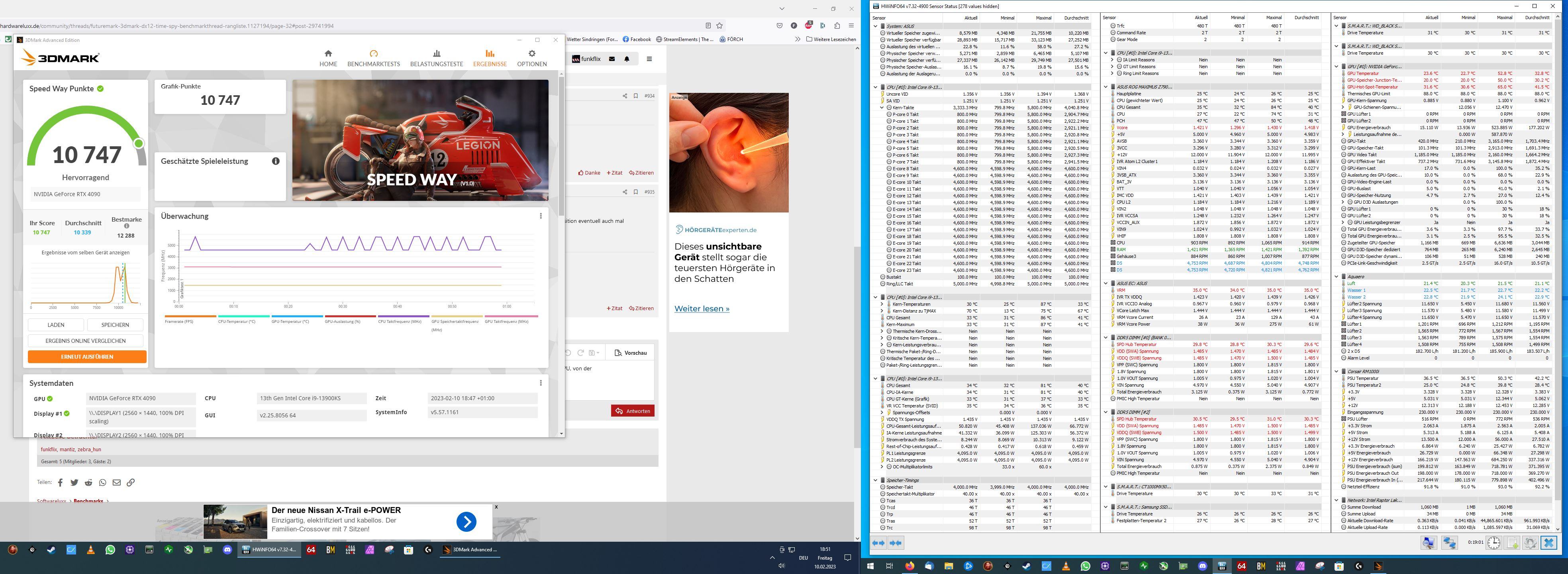Image resolution: width=1568 pixels, height=574 pixels.
Task: Open HWiNFO sensor settings gear
Action: coord(1530,543)
